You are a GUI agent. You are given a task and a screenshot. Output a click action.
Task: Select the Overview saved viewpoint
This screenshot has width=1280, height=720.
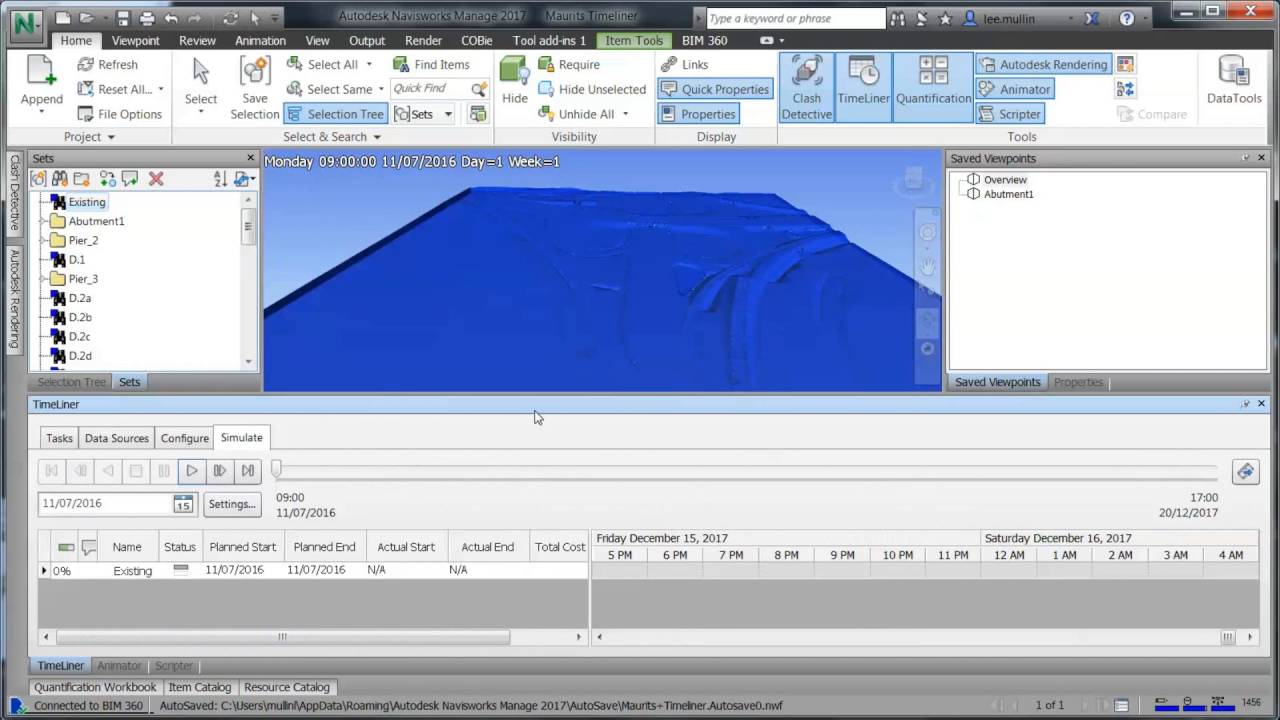point(1005,180)
